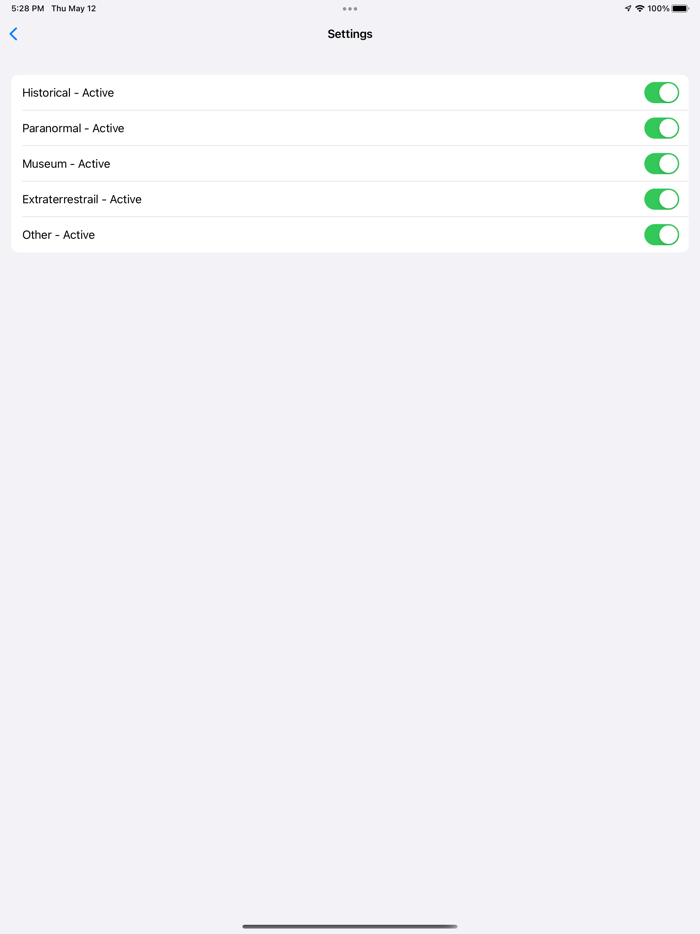The height and width of the screenshot is (934, 700).
Task: Tap the battery icon in status bar
Action: click(681, 9)
